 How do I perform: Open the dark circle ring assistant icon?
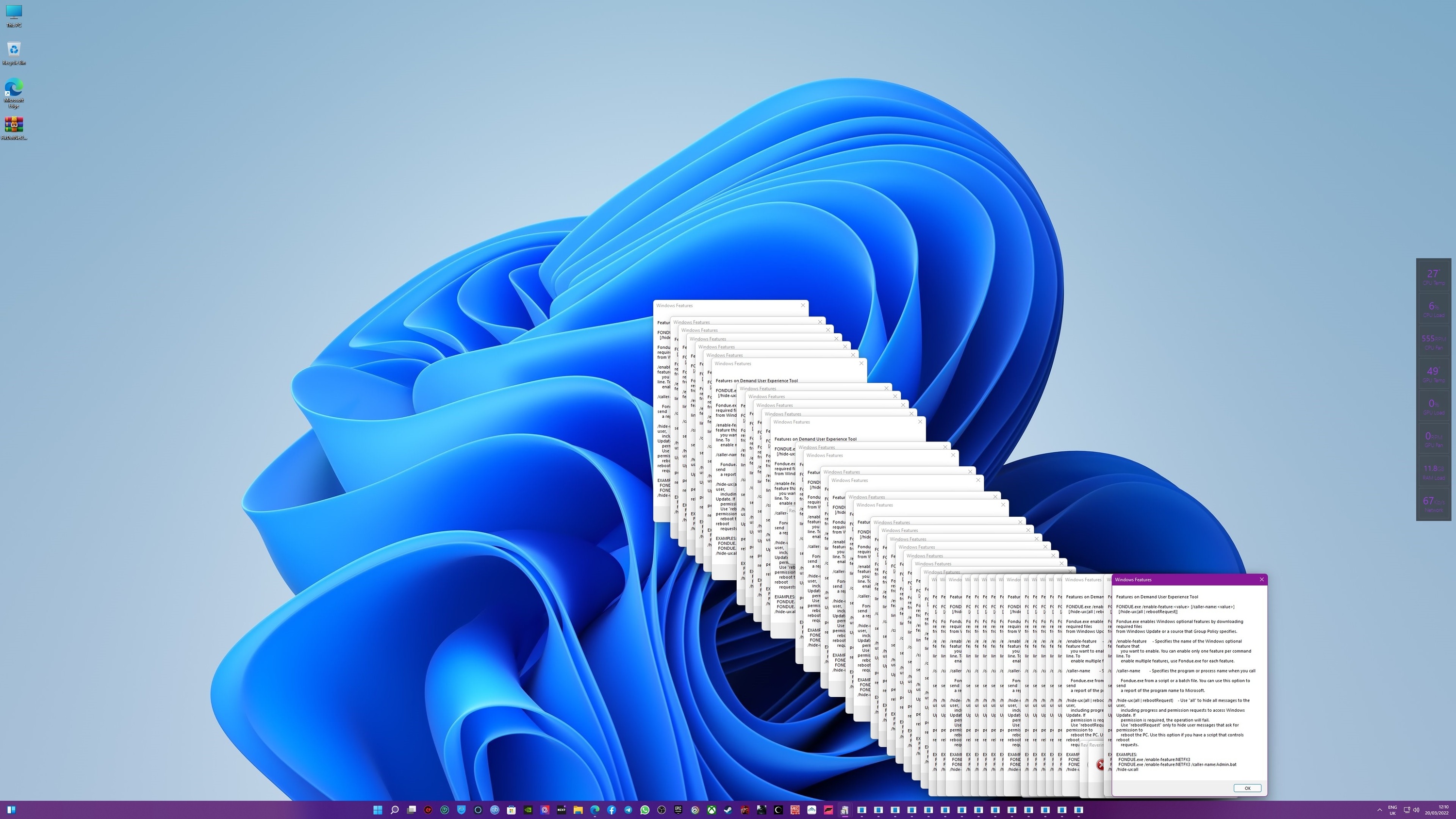tap(478, 810)
